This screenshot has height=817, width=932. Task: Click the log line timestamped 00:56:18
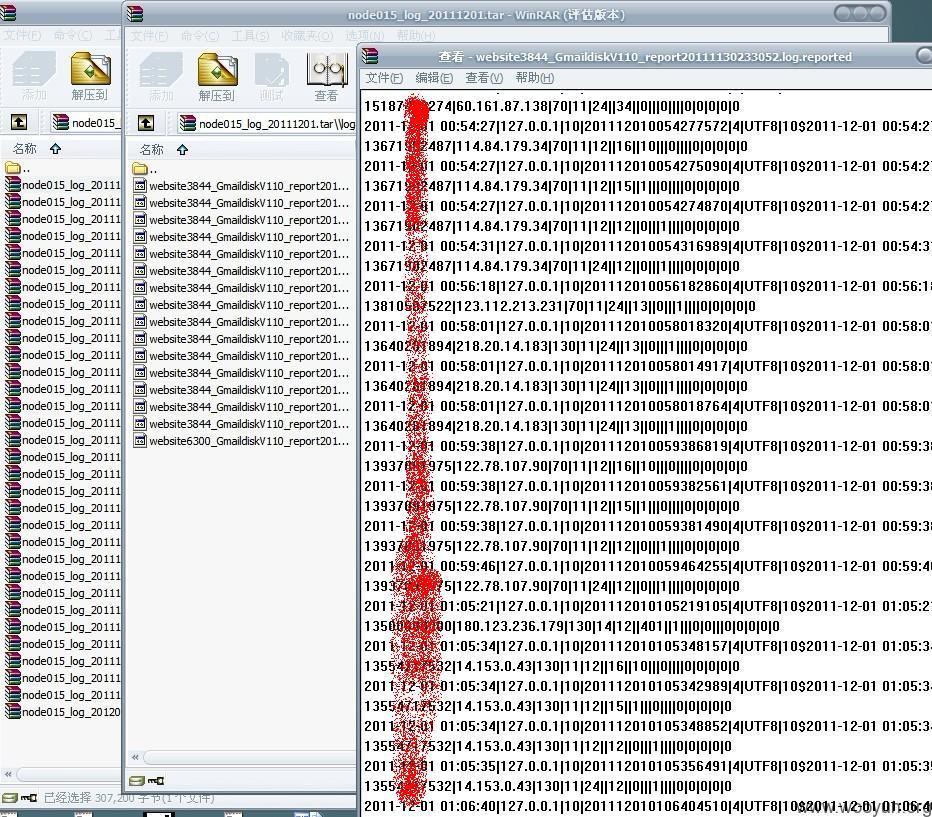pyautogui.click(x=648, y=286)
